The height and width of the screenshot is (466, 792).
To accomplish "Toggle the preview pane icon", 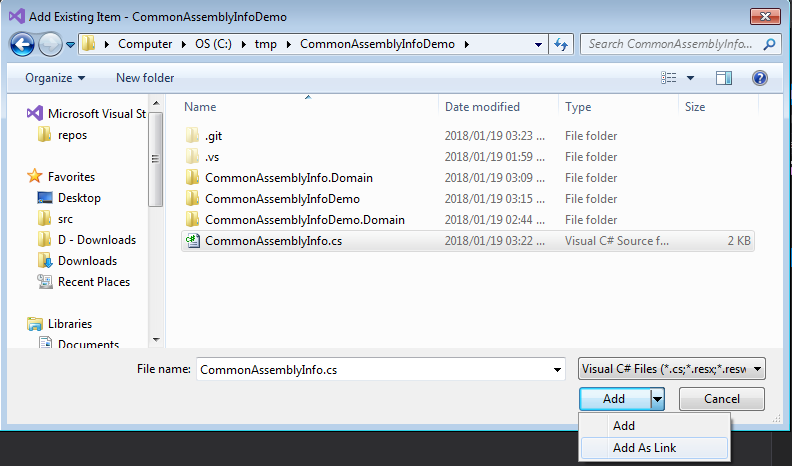I will [724, 78].
